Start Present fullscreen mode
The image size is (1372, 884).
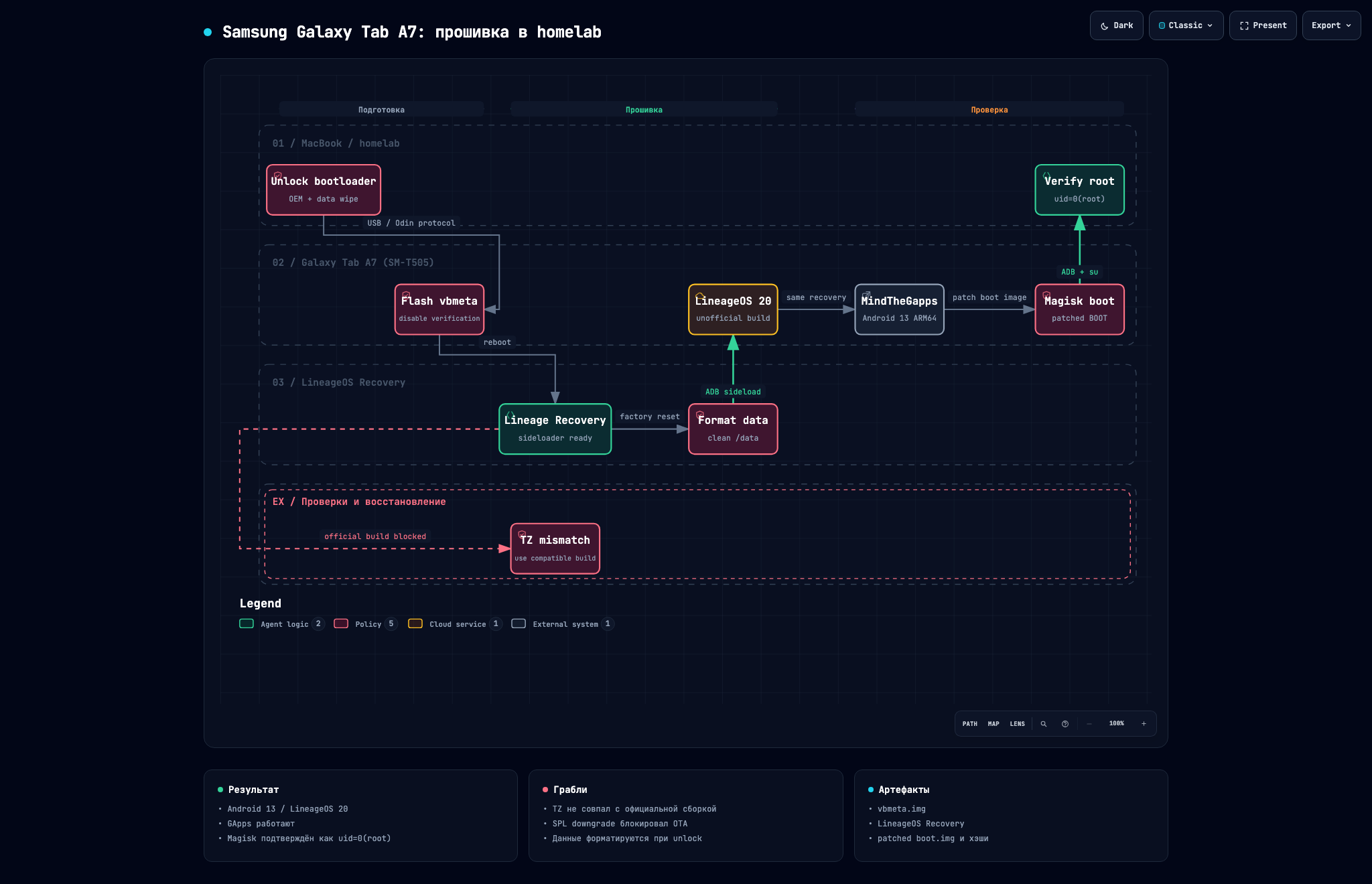(x=1263, y=25)
